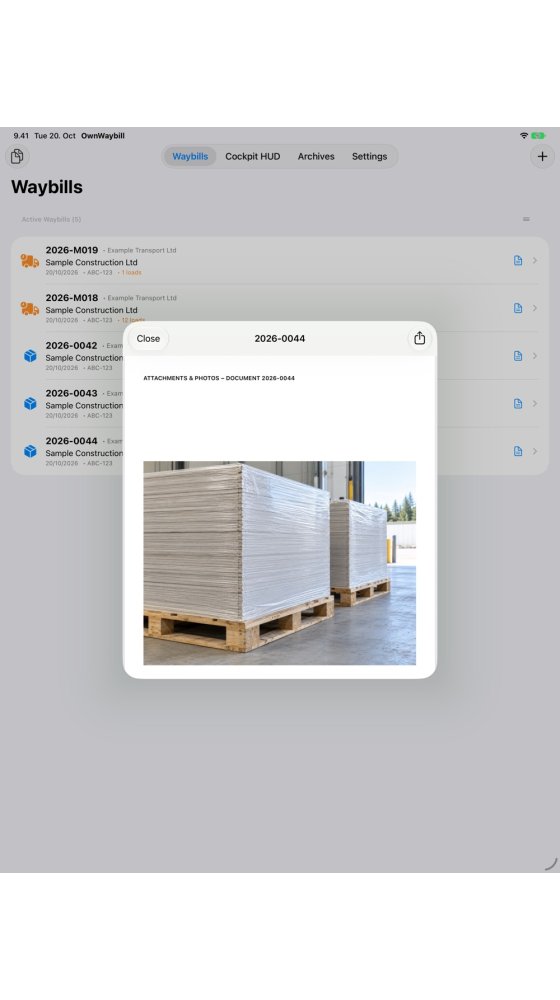Share document 2026-0044
Viewport: 560px width, 1000px height.
[x=419, y=339]
